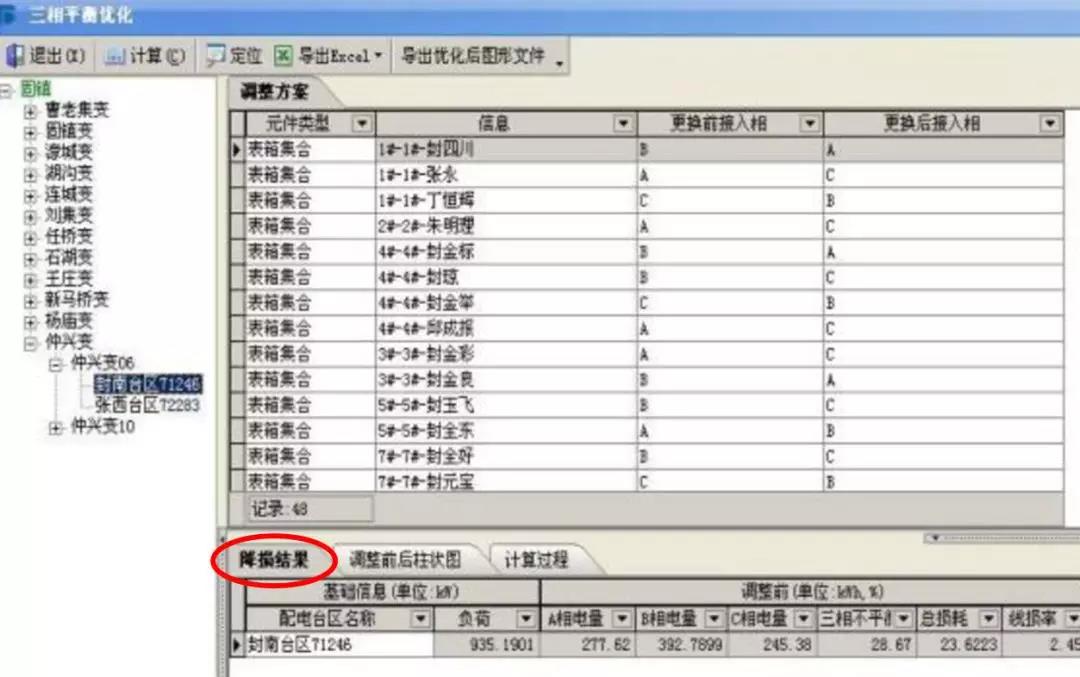
Task: Collapse the 仲兴变06 tree node
Action: [56, 364]
